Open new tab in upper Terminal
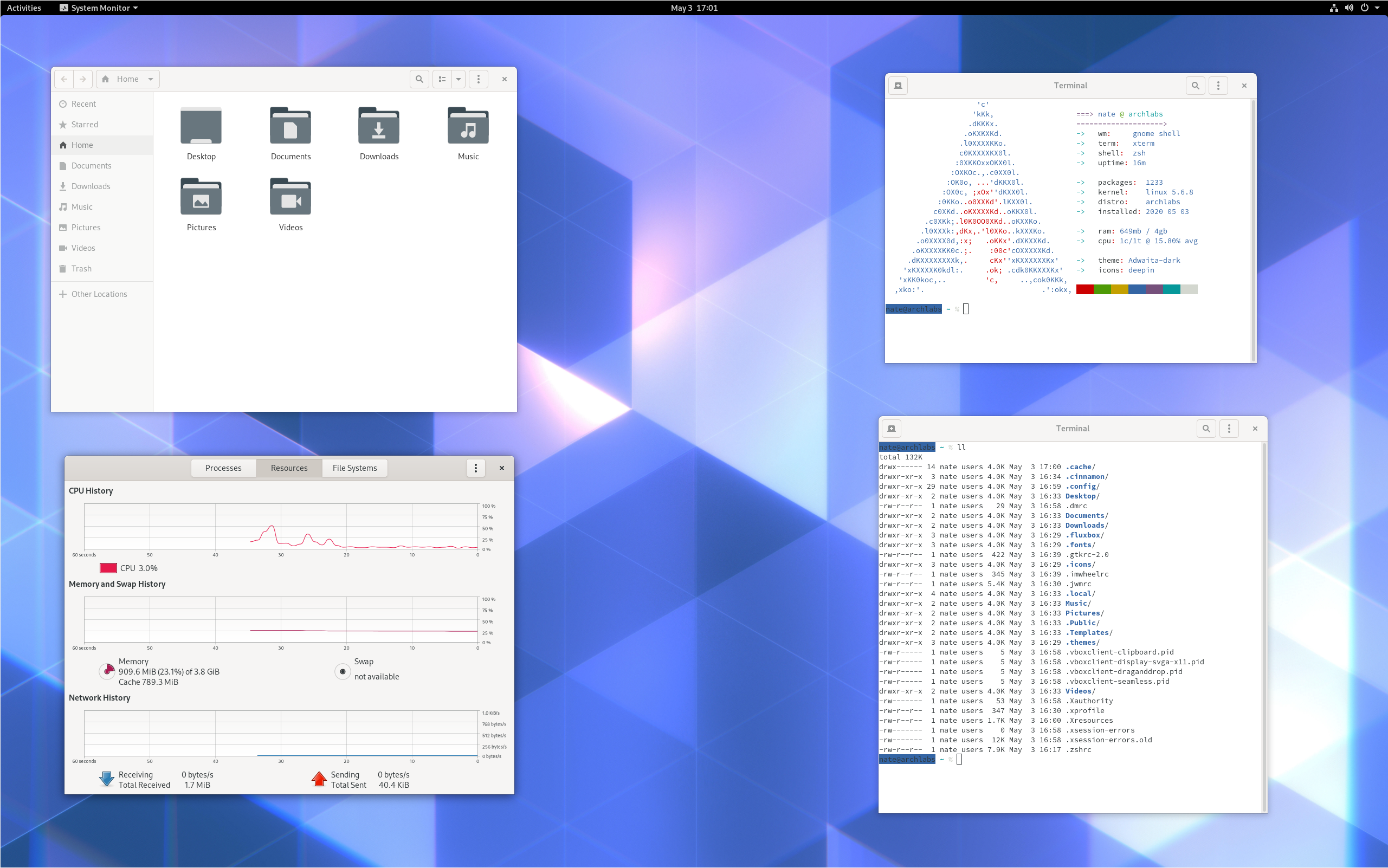The image size is (1388, 868). 898,86
